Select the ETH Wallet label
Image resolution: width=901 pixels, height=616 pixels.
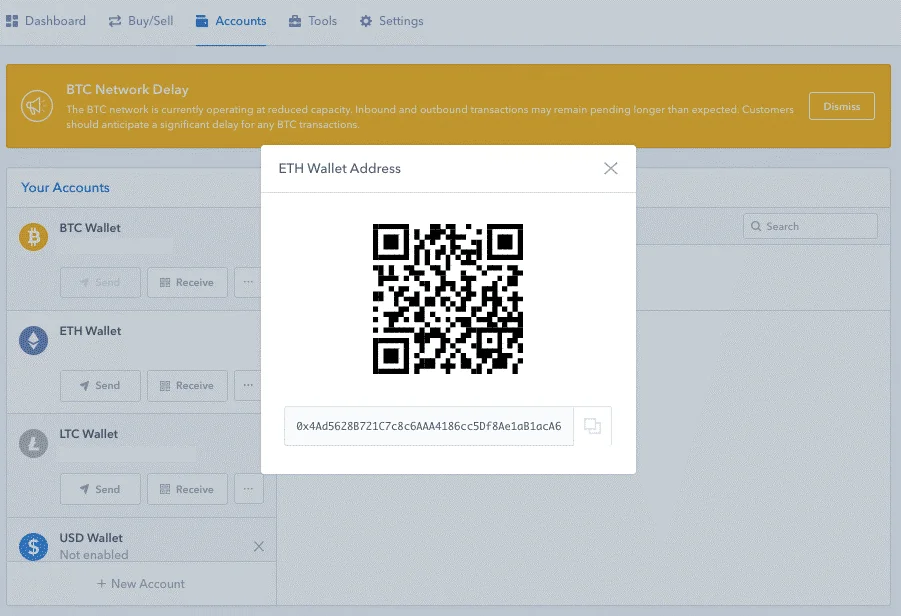pyautogui.click(x=90, y=331)
